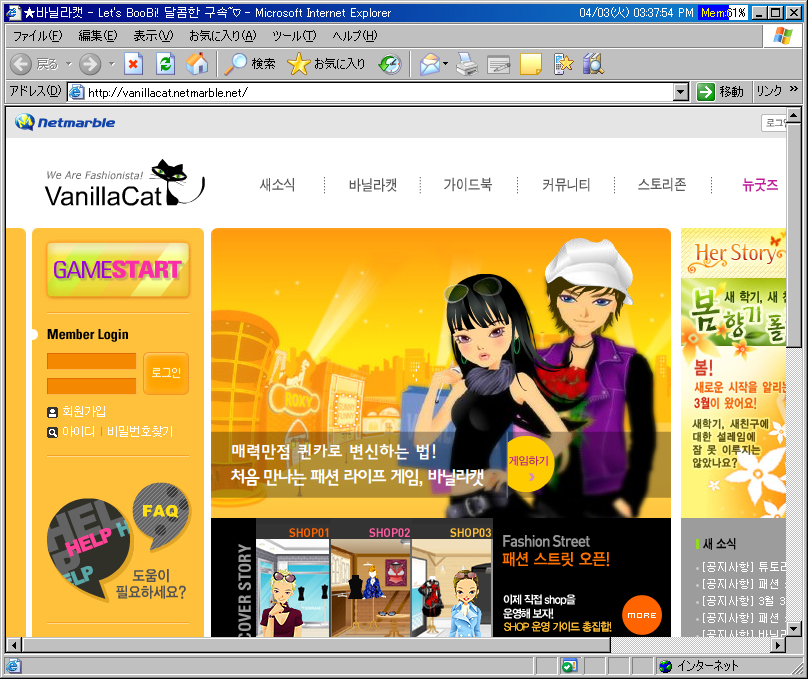The height and width of the screenshot is (679, 808).
Task: Click the 회원가입 sign-up link
Action: coord(84,411)
